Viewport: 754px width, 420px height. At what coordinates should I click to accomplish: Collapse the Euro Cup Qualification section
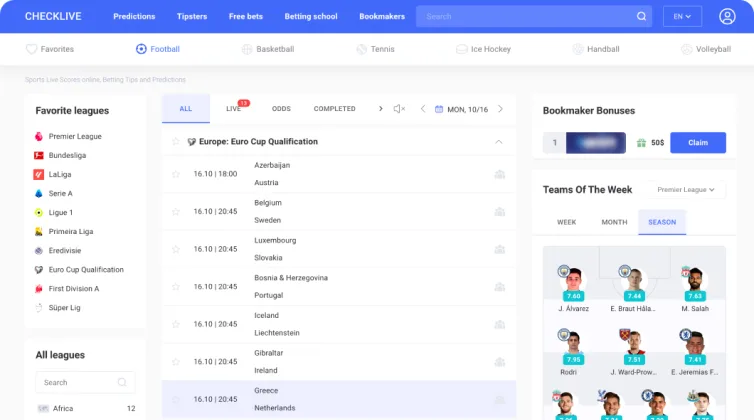(499, 142)
